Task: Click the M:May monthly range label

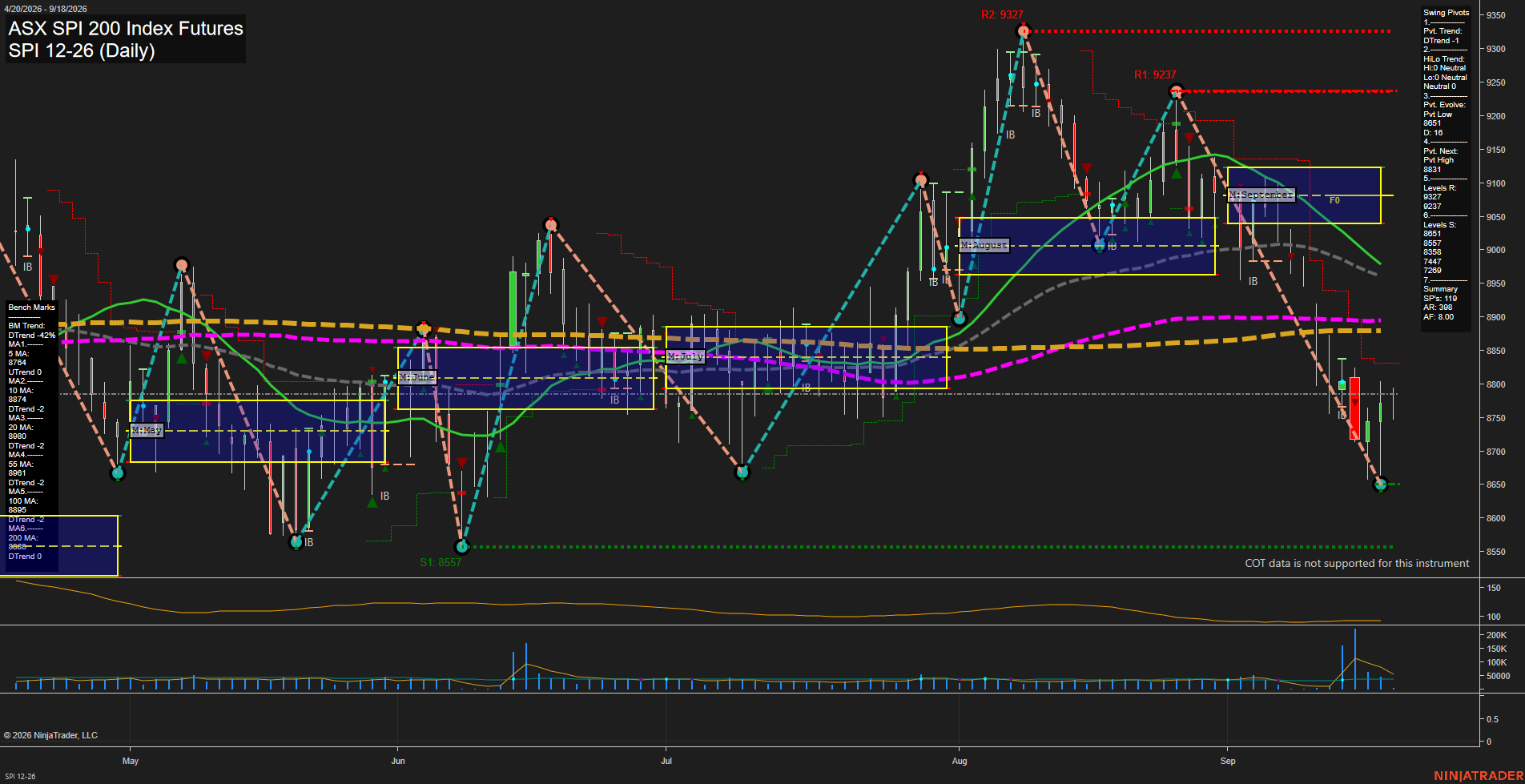Action: click(147, 431)
